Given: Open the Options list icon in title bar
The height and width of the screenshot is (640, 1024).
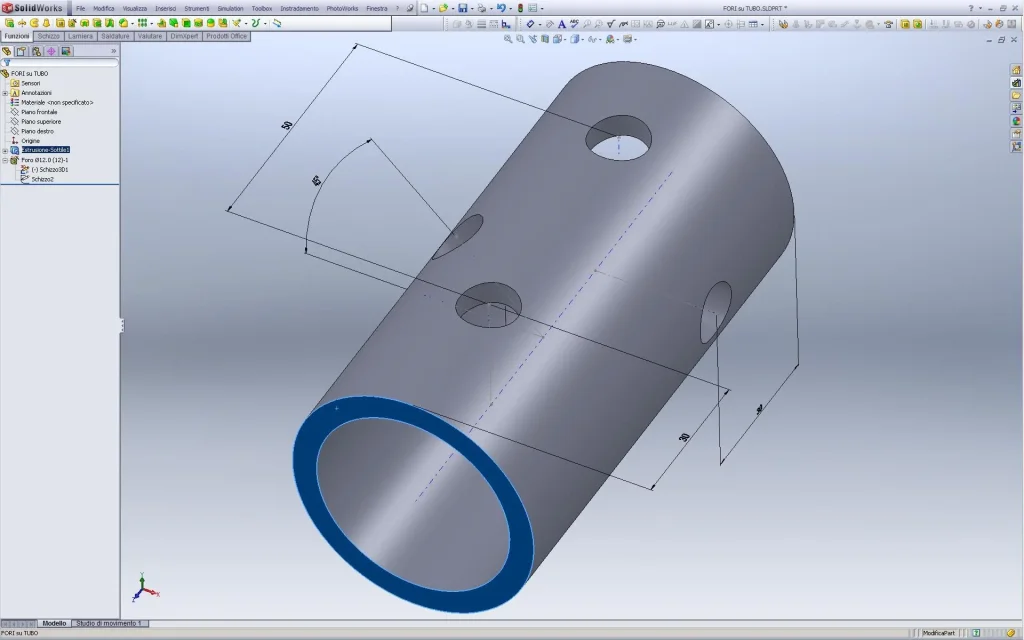Looking at the screenshot, I should point(533,8).
